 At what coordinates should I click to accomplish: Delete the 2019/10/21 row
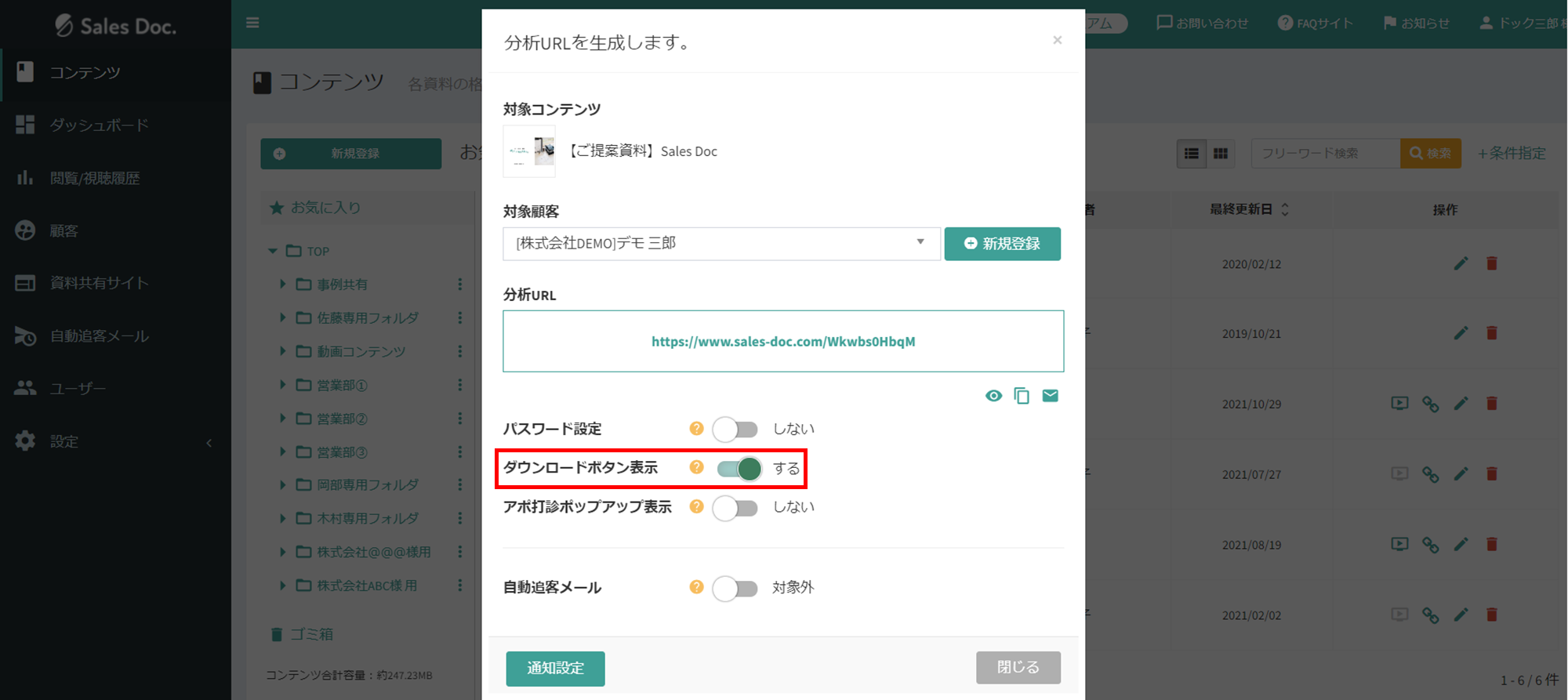pos(1492,333)
